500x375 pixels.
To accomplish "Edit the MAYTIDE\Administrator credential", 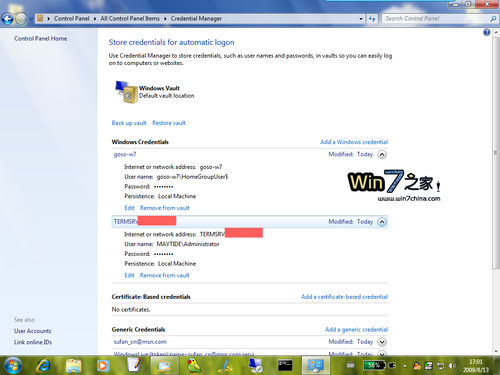I will pos(129,275).
